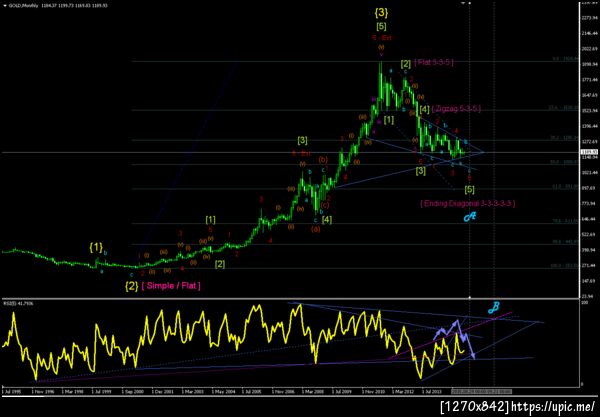Image resolution: width=600 pixels, height=417 pixels.
Task: Click the 1 Jul 2009 date on time axis
Action: [x=342, y=392]
